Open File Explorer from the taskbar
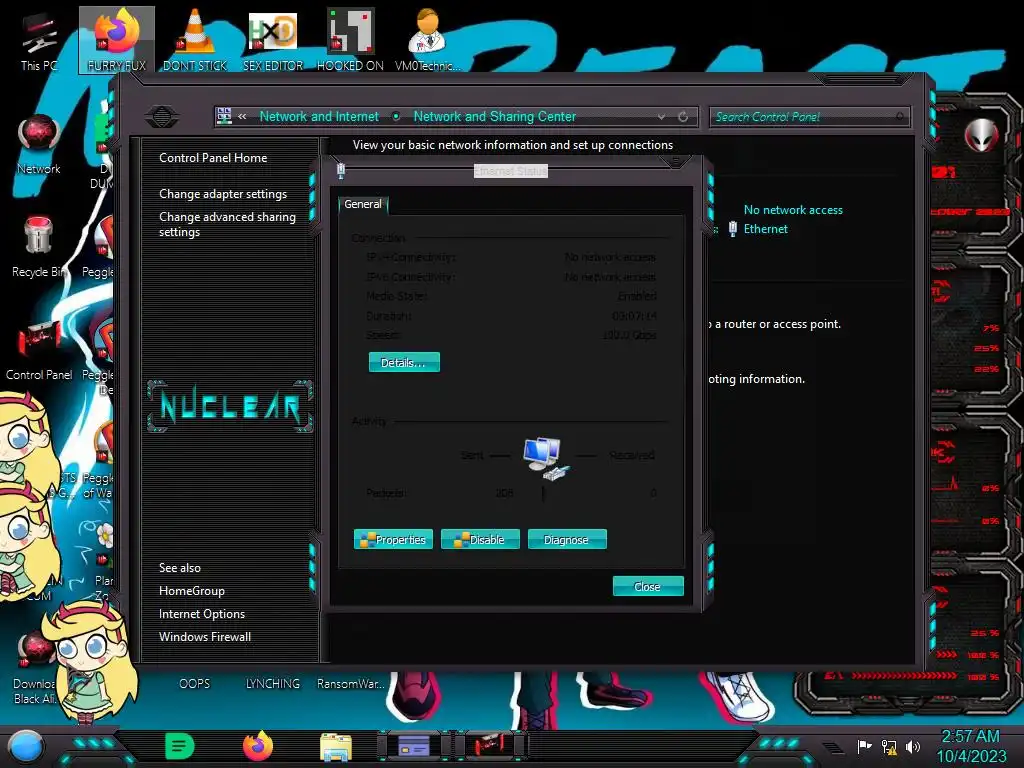Viewport: 1024px width, 768px height. 336,747
